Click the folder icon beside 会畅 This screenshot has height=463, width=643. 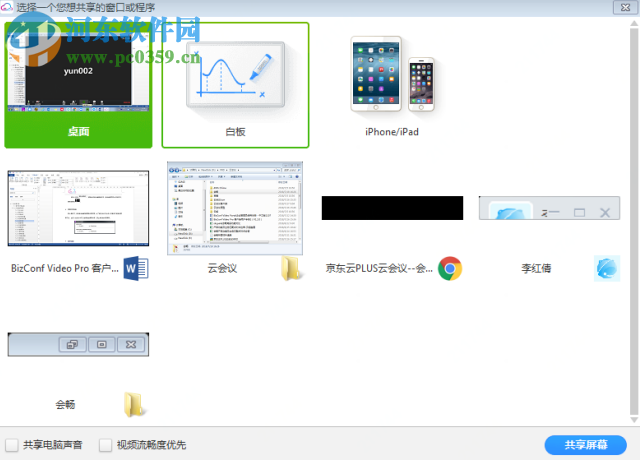point(135,405)
